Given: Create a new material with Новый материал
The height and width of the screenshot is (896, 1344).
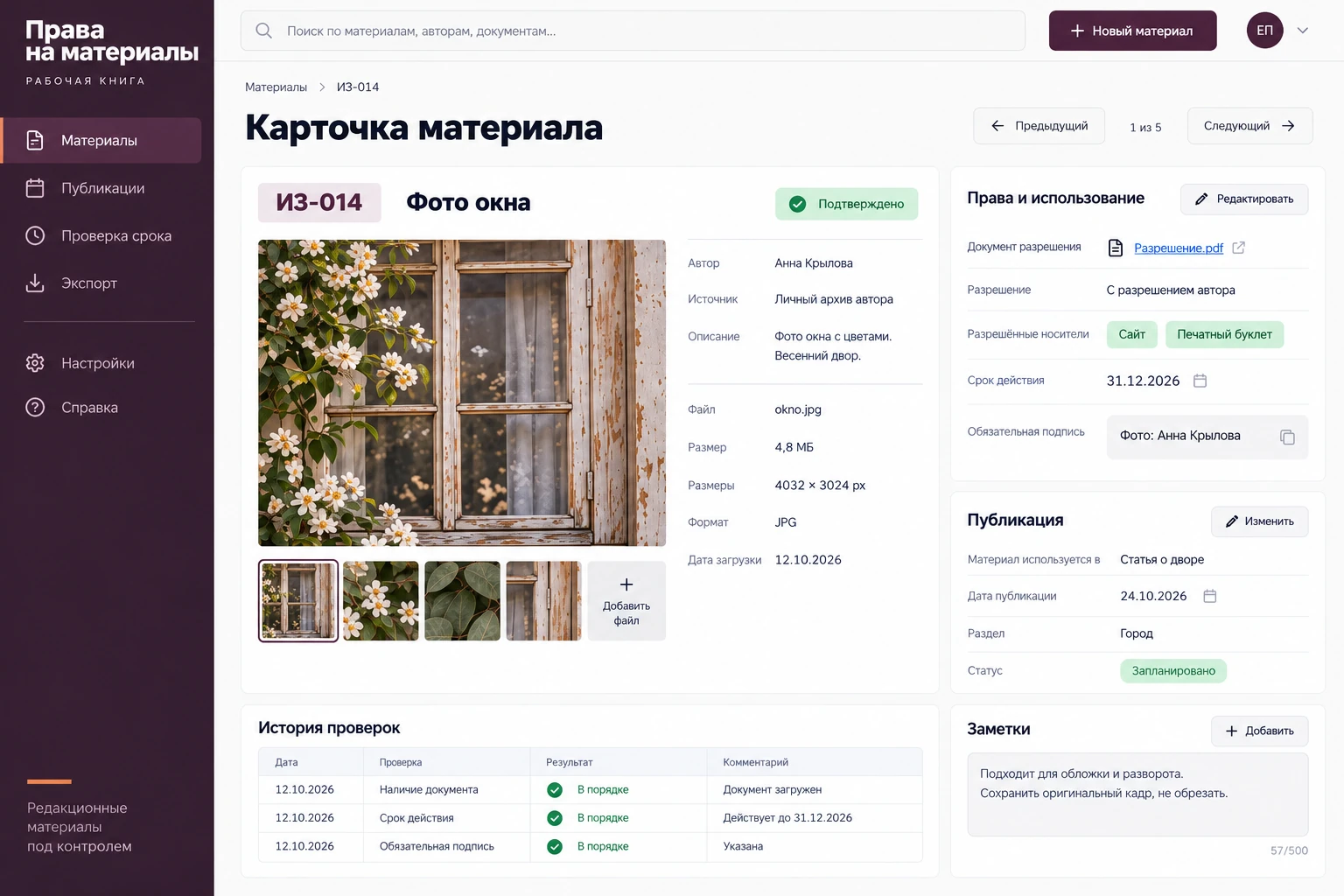Looking at the screenshot, I should [1132, 31].
